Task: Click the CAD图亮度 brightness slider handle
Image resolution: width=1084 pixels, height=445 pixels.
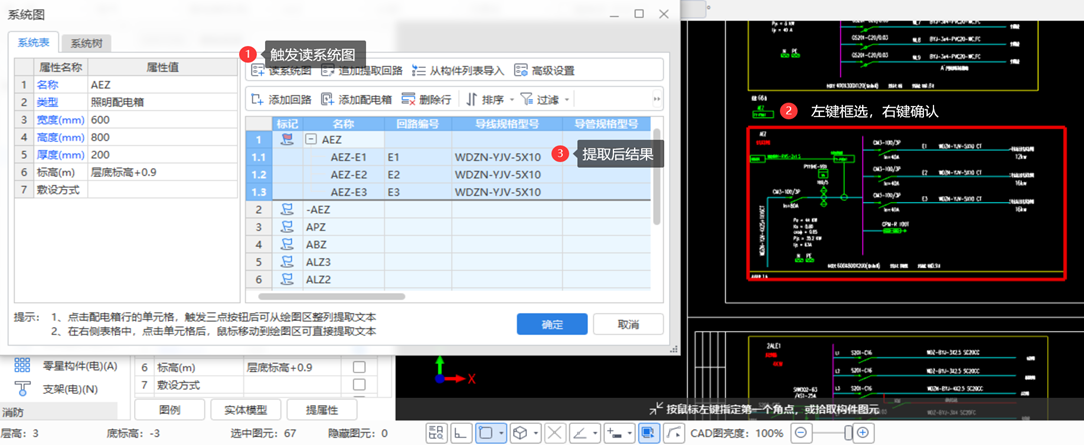Action: 848,433
